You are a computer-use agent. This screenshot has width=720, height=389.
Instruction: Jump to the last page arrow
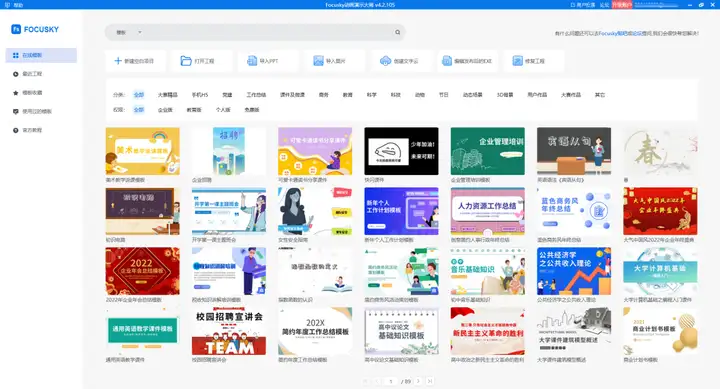click(430, 381)
